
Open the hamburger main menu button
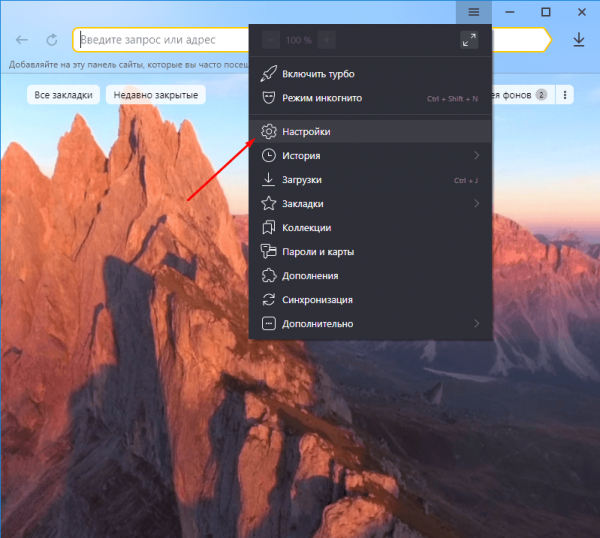[474, 12]
